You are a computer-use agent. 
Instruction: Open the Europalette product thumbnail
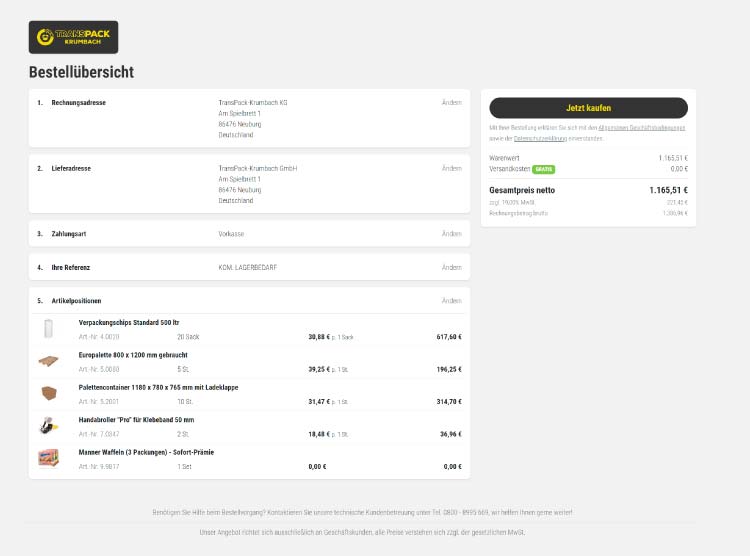pos(48,361)
